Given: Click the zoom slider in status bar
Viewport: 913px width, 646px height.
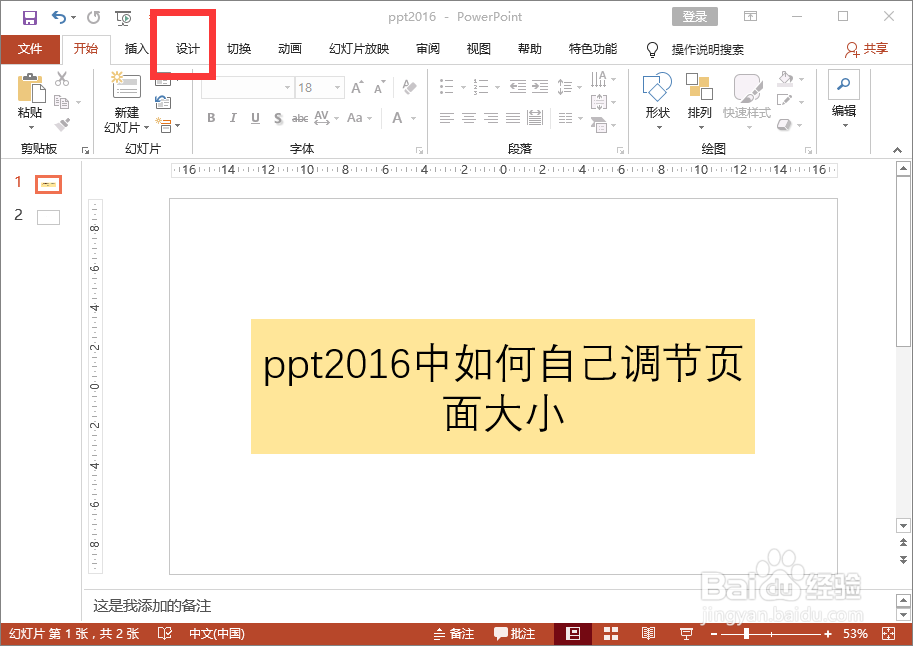Looking at the screenshot, I should (772, 634).
